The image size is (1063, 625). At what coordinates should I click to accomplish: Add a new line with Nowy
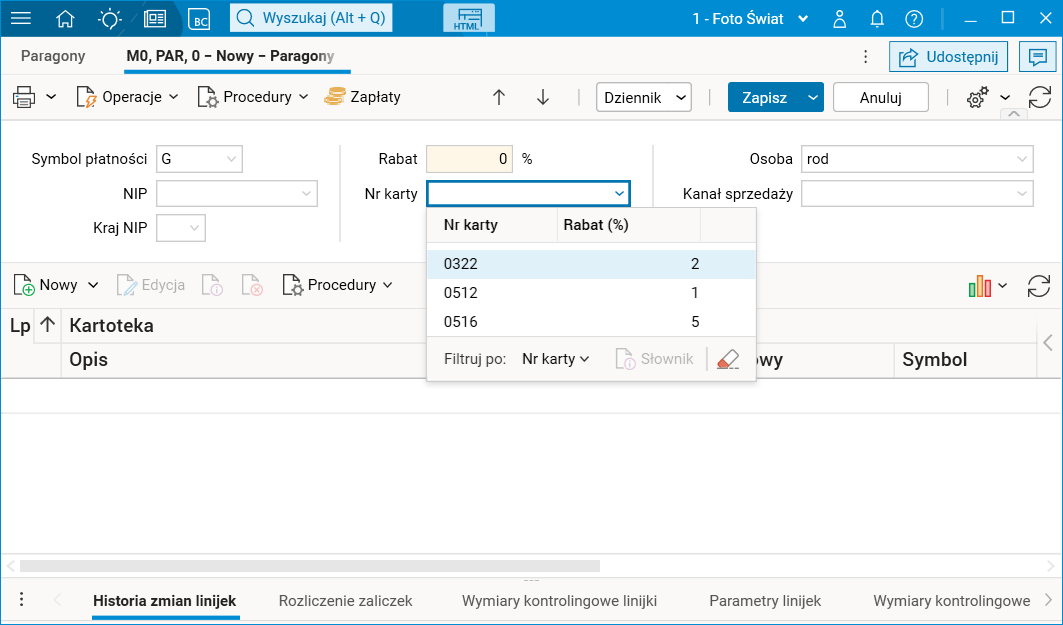point(46,285)
